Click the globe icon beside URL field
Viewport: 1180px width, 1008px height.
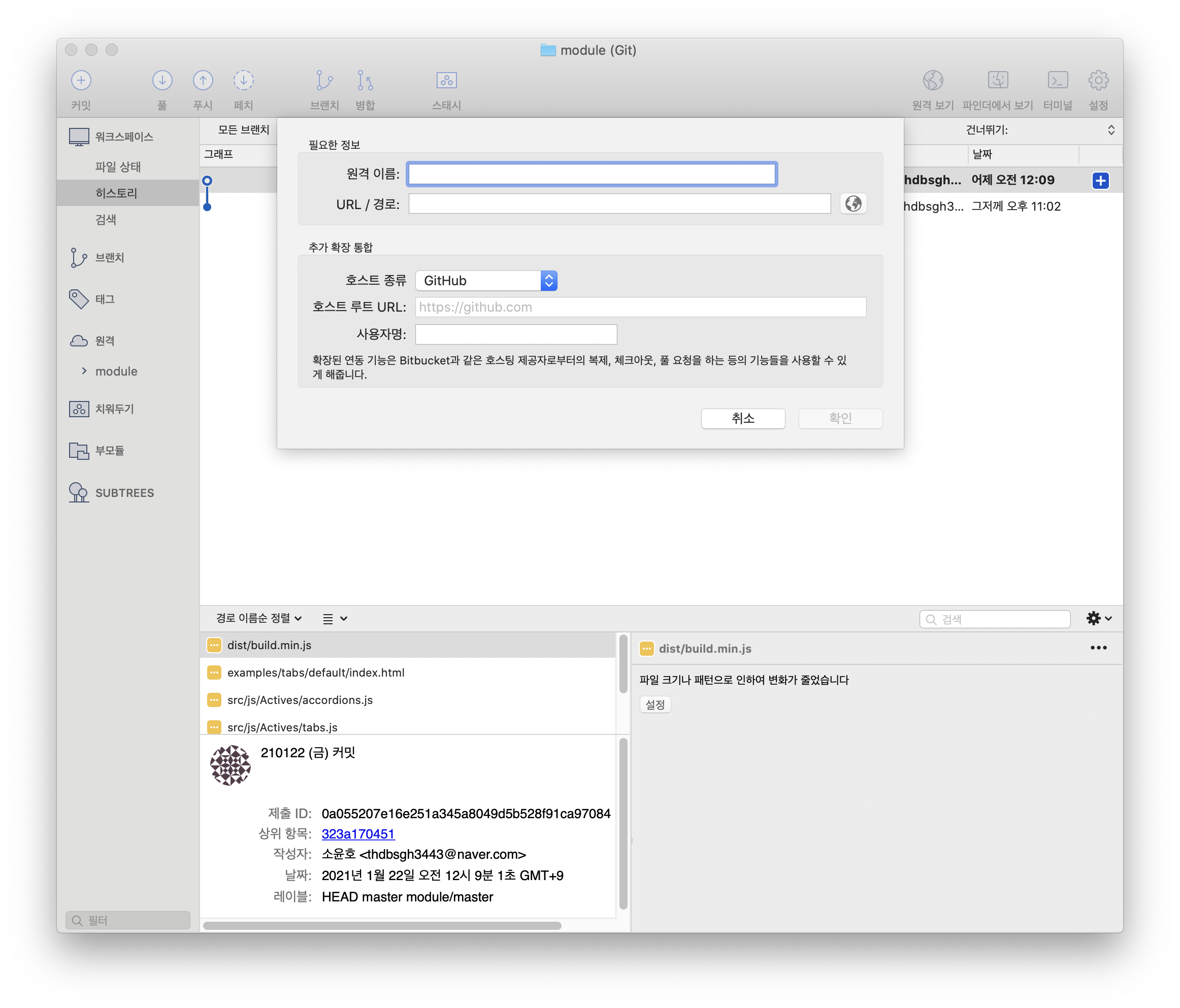point(853,204)
